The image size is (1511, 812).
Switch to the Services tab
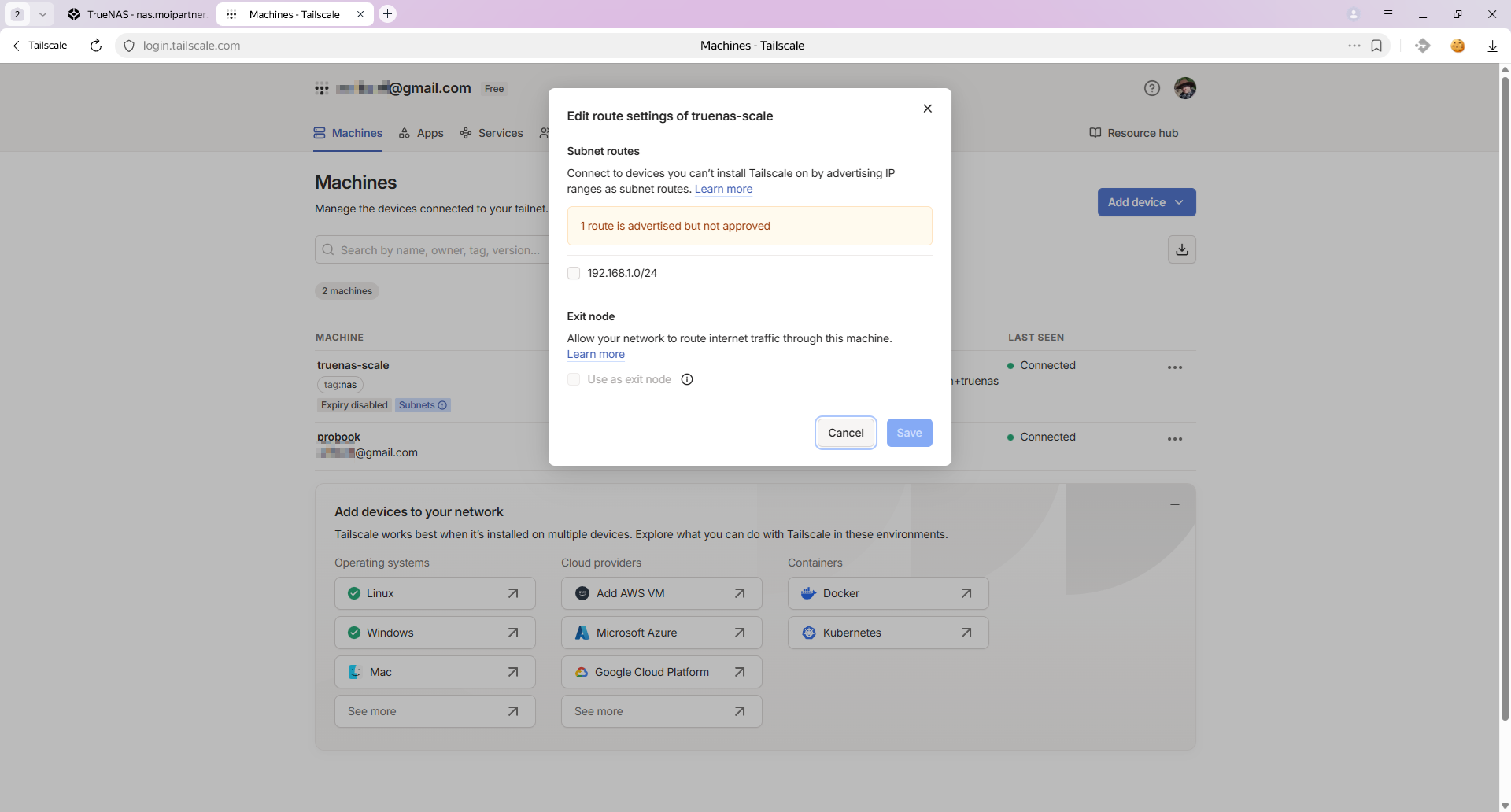pos(492,133)
